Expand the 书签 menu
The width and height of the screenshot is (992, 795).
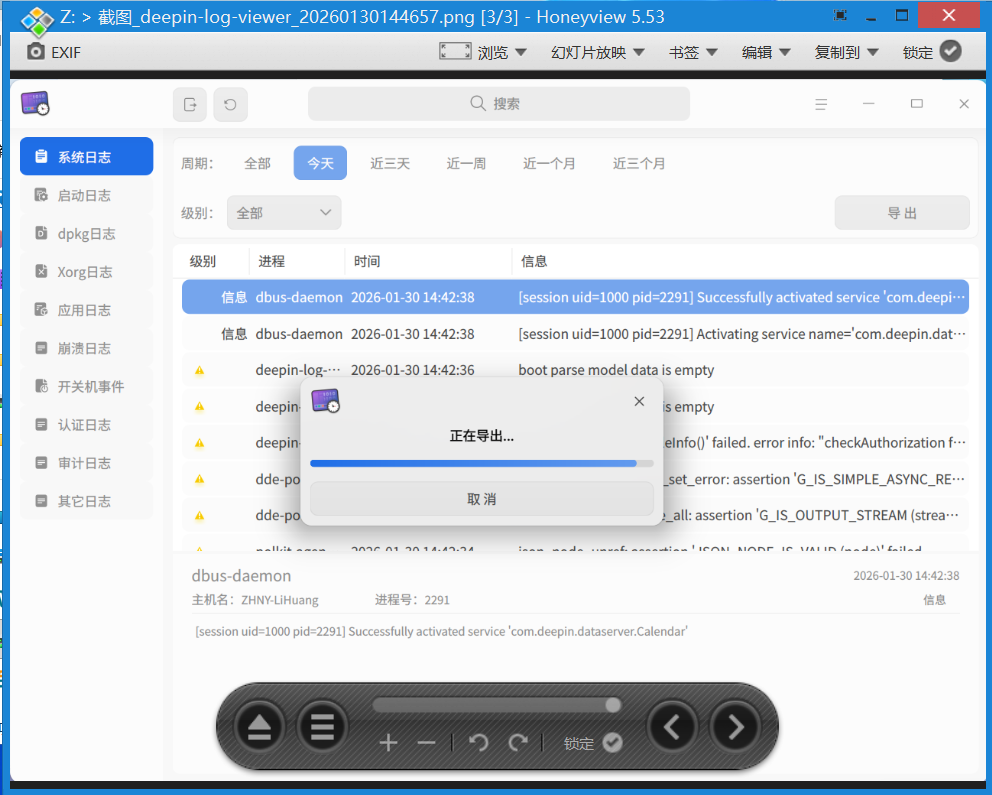point(693,52)
